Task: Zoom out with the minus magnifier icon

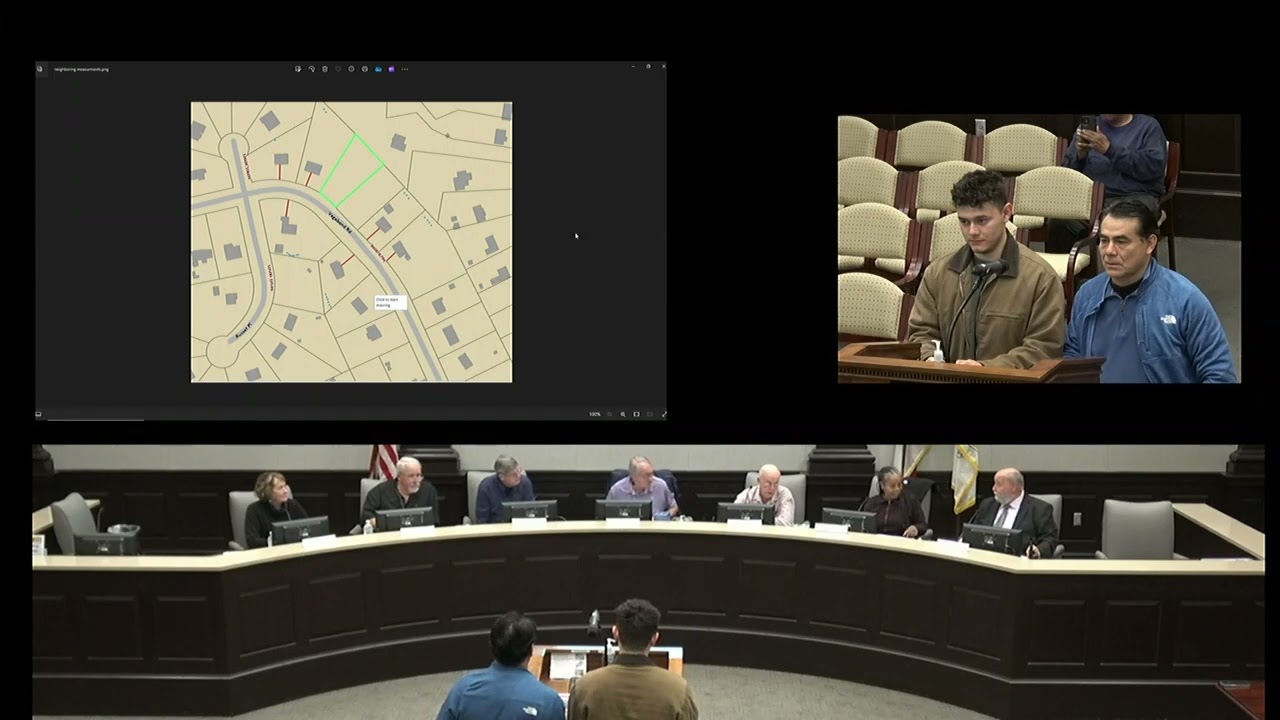Action: click(x=609, y=414)
